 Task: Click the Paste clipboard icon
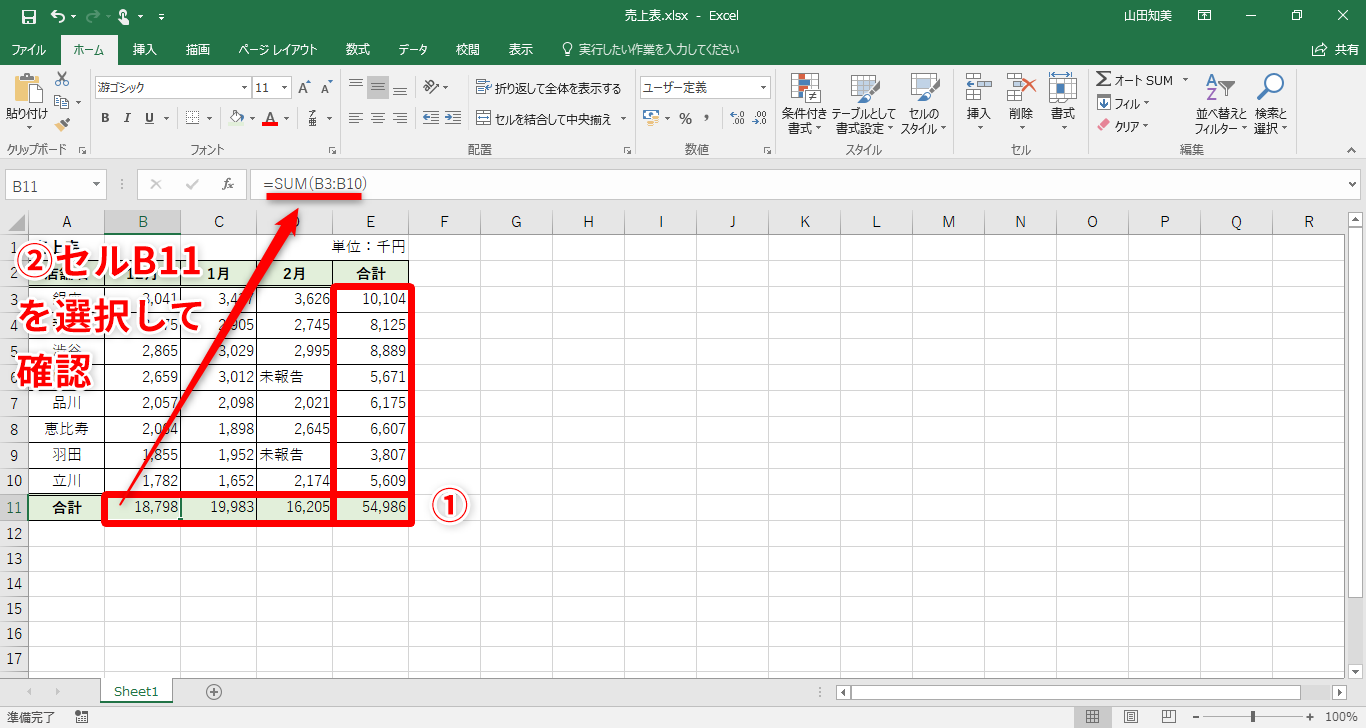(x=26, y=88)
